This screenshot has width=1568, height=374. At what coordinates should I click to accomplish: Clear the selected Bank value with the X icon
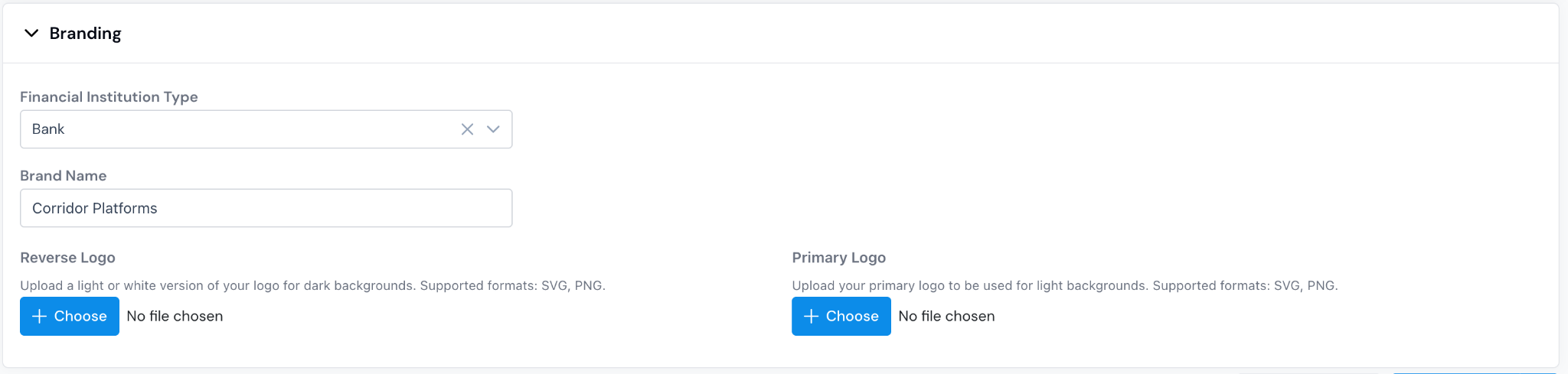(467, 129)
